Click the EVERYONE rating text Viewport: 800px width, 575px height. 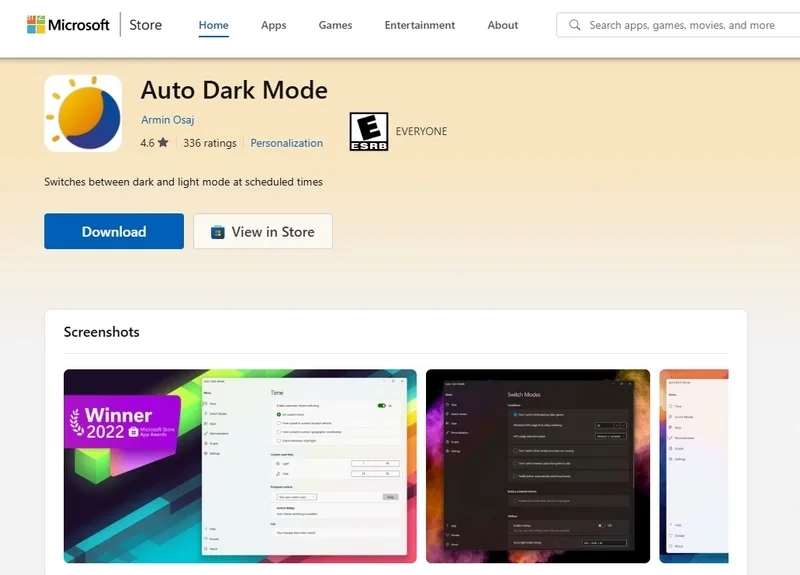point(421,131)
